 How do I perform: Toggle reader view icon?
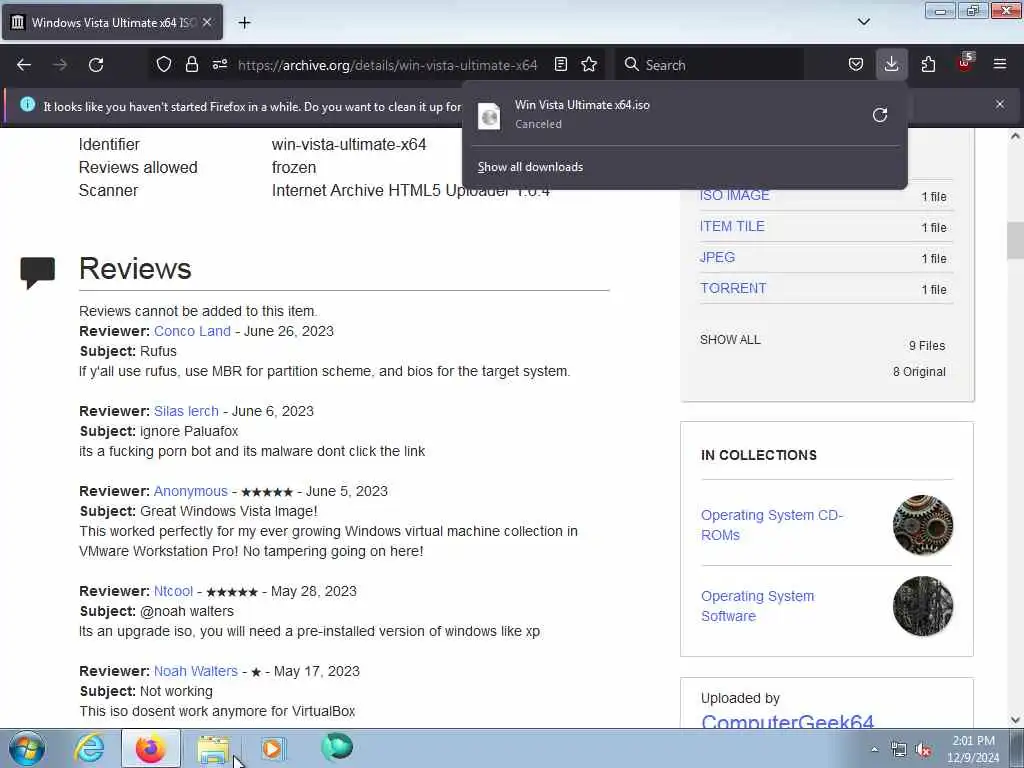point(560,65)
